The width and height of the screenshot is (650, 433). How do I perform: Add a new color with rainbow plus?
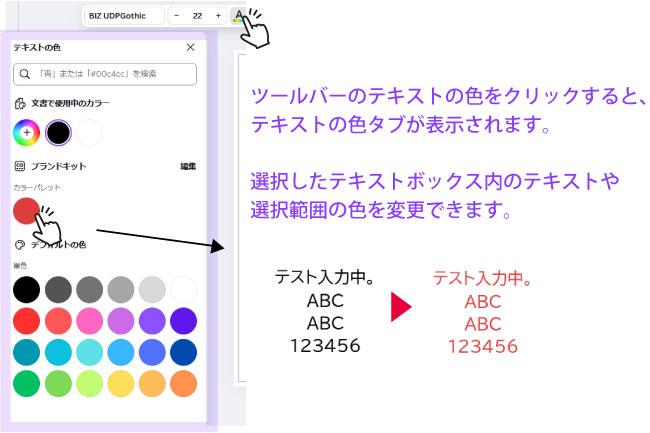click(26, 132)
